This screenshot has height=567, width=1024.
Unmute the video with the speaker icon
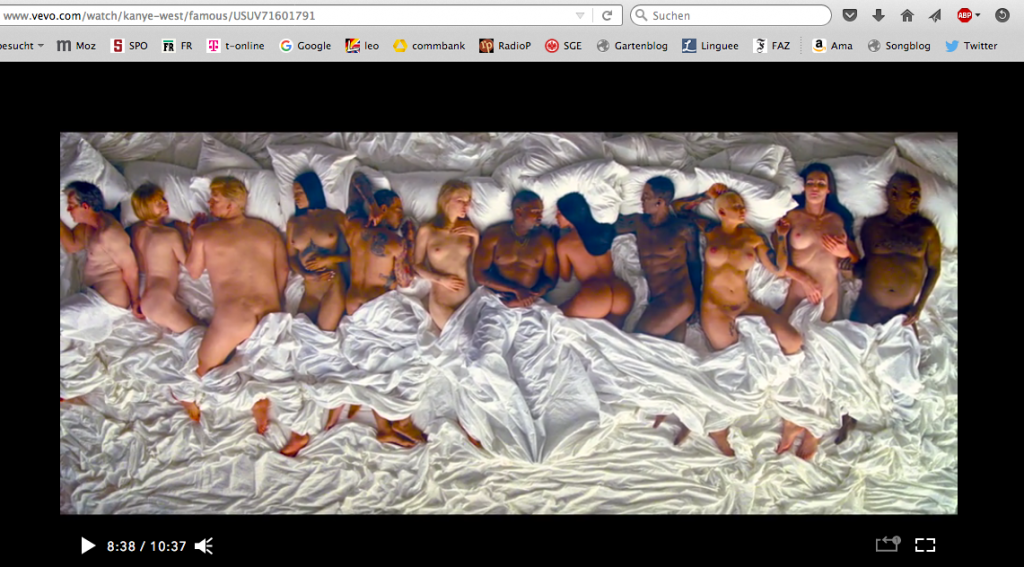click(204, 545)
